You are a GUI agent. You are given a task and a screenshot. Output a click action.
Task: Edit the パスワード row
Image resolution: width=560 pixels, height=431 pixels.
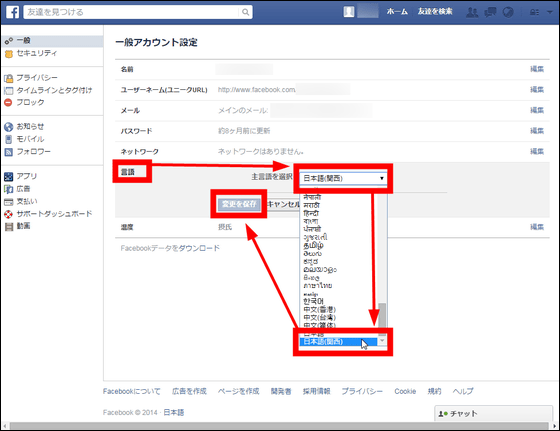537,131
